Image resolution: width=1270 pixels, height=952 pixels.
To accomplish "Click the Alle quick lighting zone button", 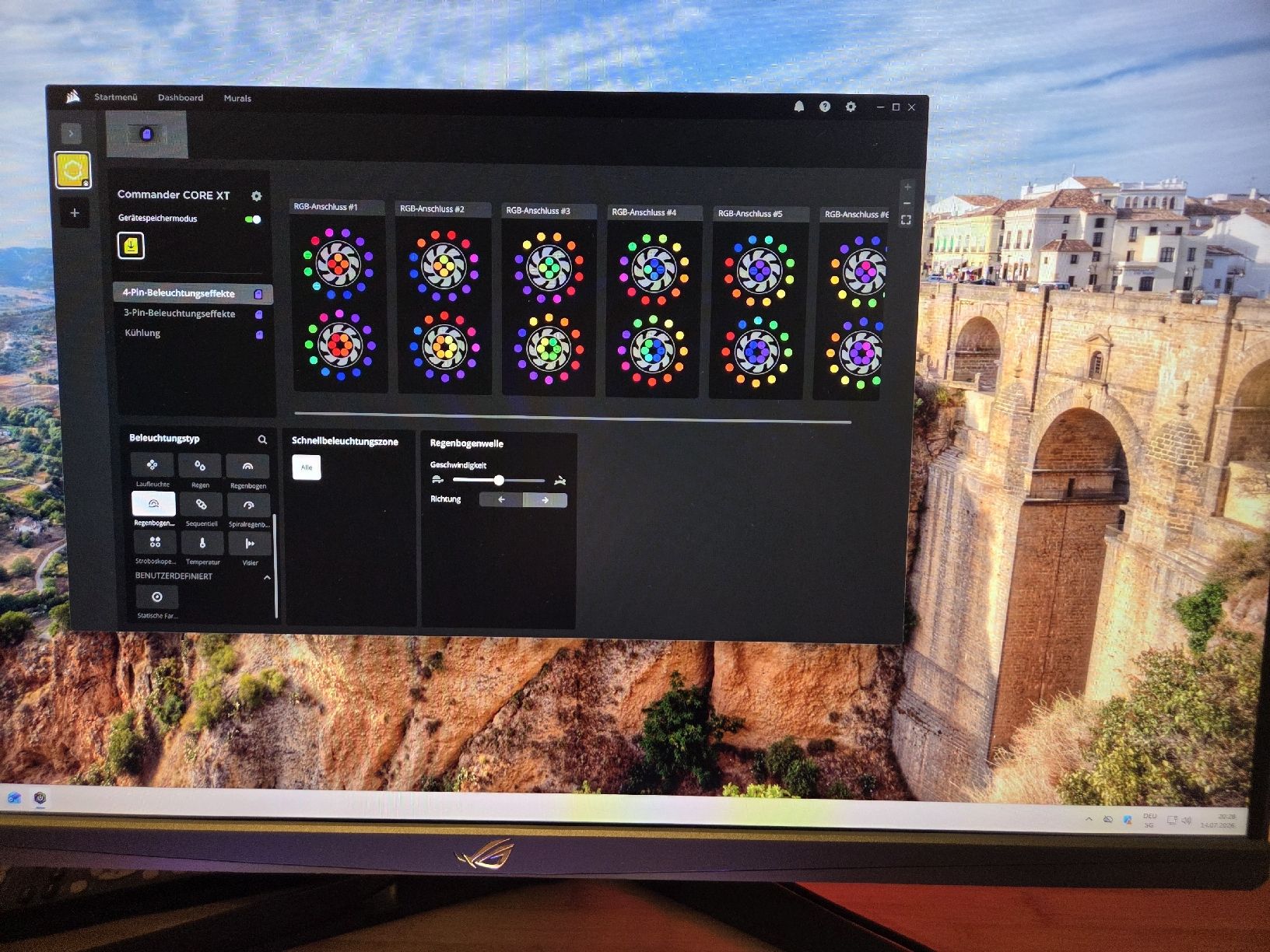I will pyautogui.click(x=307, y=467).
